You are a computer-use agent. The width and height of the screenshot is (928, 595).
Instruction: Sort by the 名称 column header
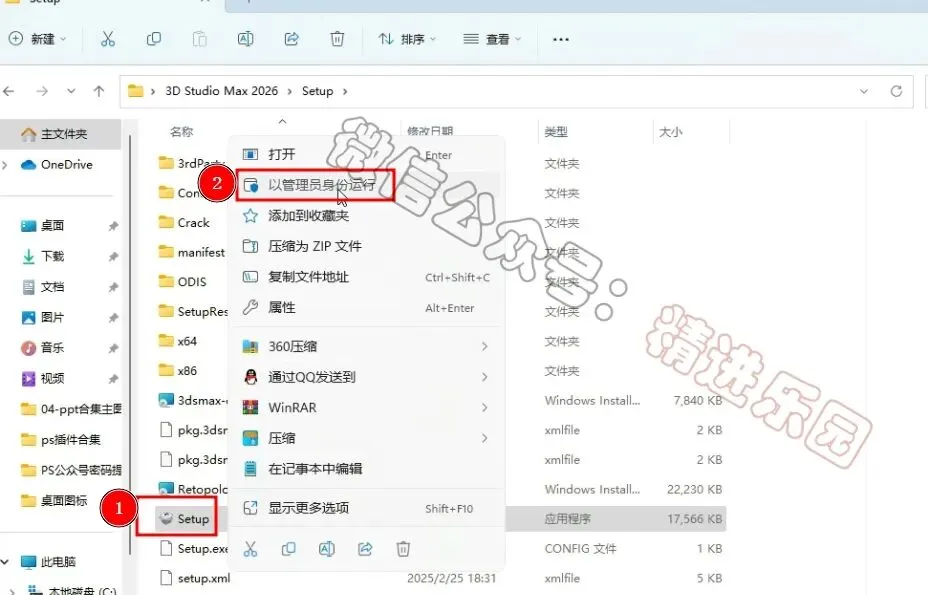click(181, 132)
